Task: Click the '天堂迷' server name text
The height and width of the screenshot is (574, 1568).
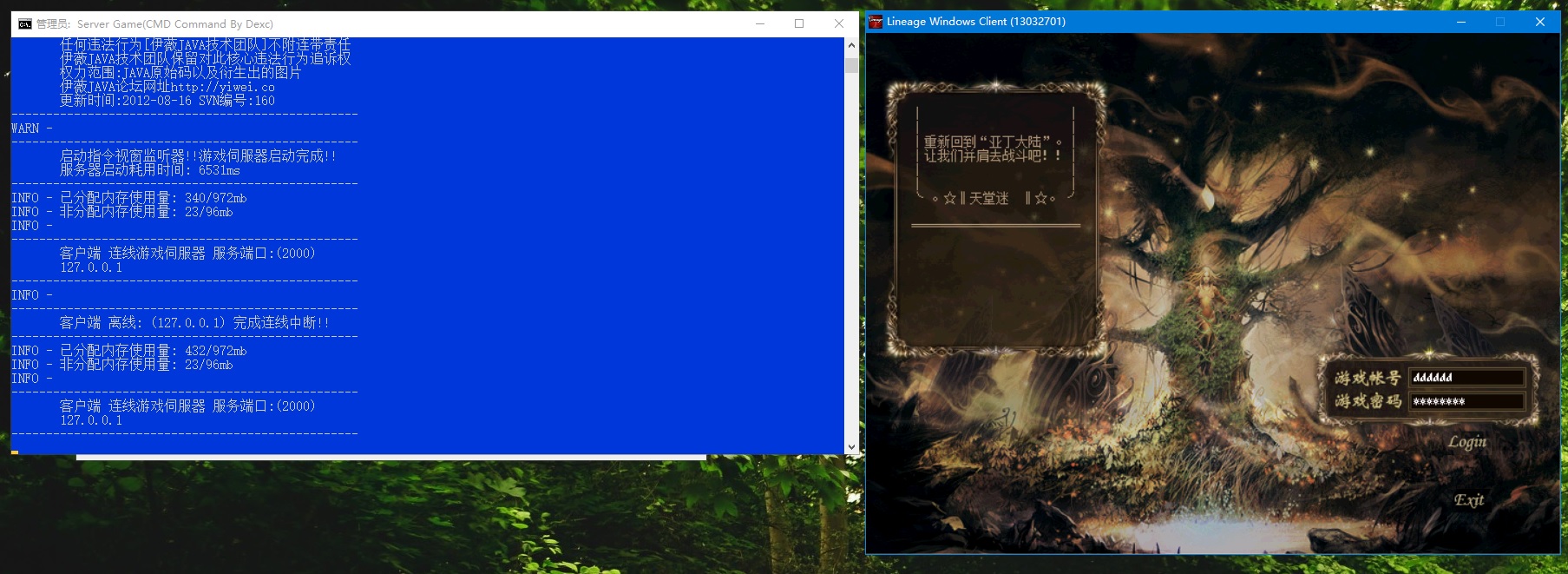Action: (988, 198)
